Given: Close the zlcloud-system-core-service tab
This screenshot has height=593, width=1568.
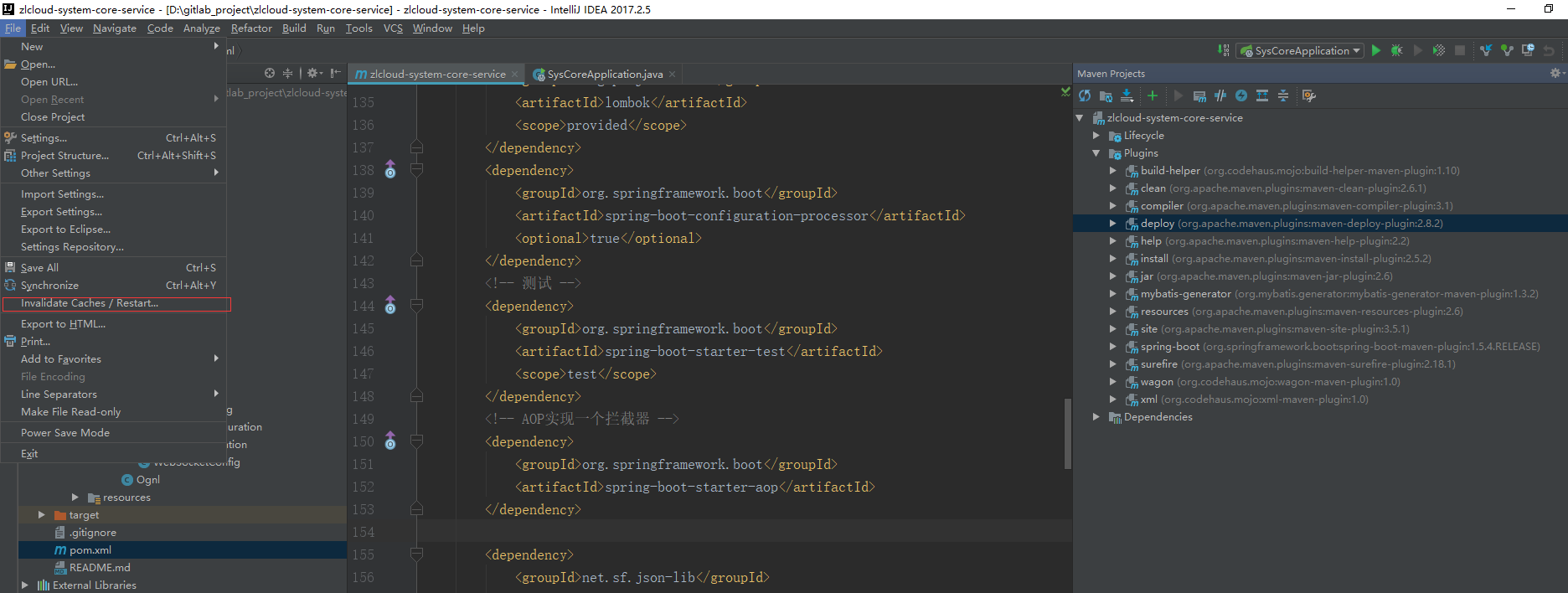Looking at the screenshot, I should coord(514,74).
